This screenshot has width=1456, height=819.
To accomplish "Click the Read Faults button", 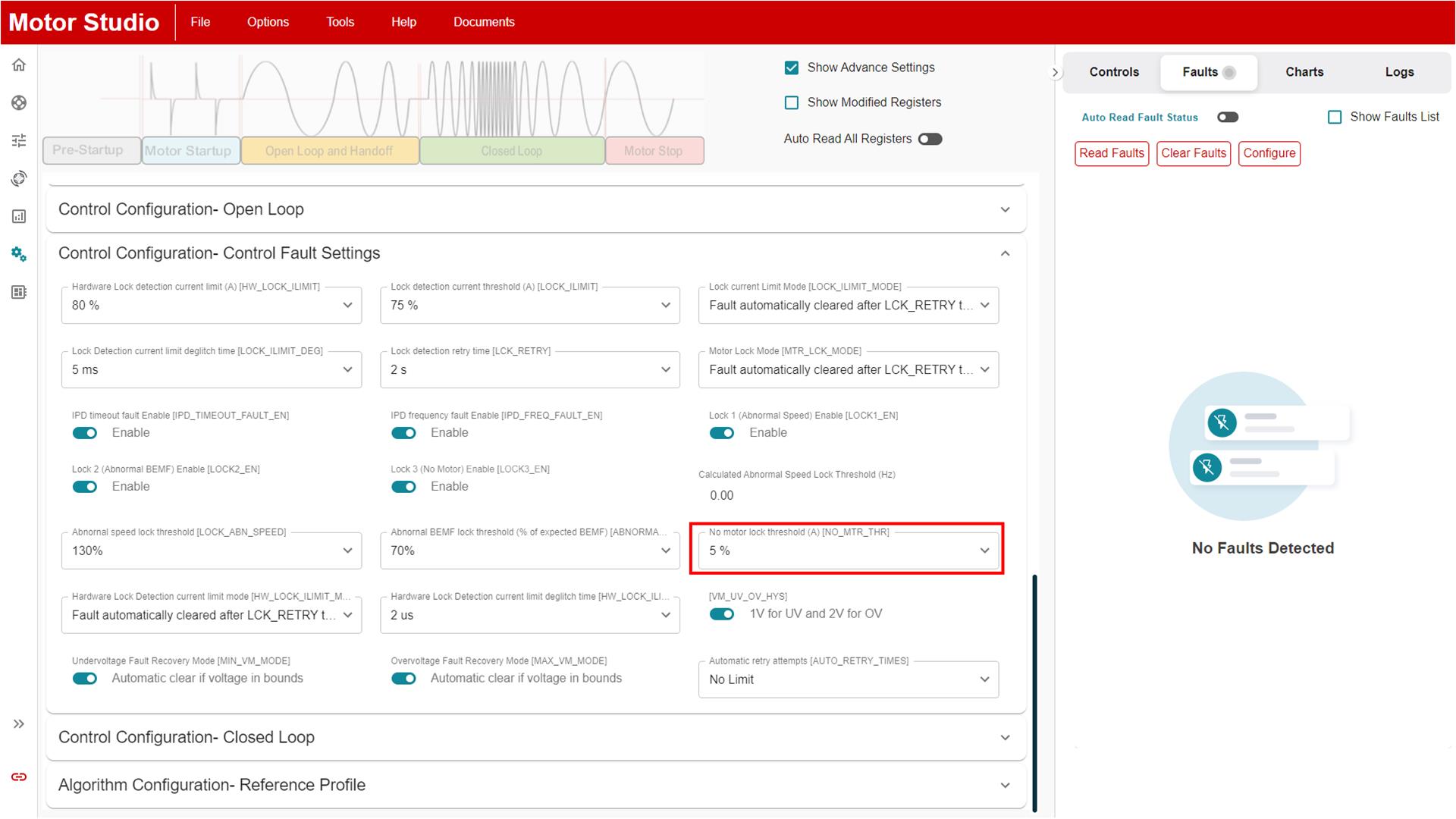I will click(1112, 154).
